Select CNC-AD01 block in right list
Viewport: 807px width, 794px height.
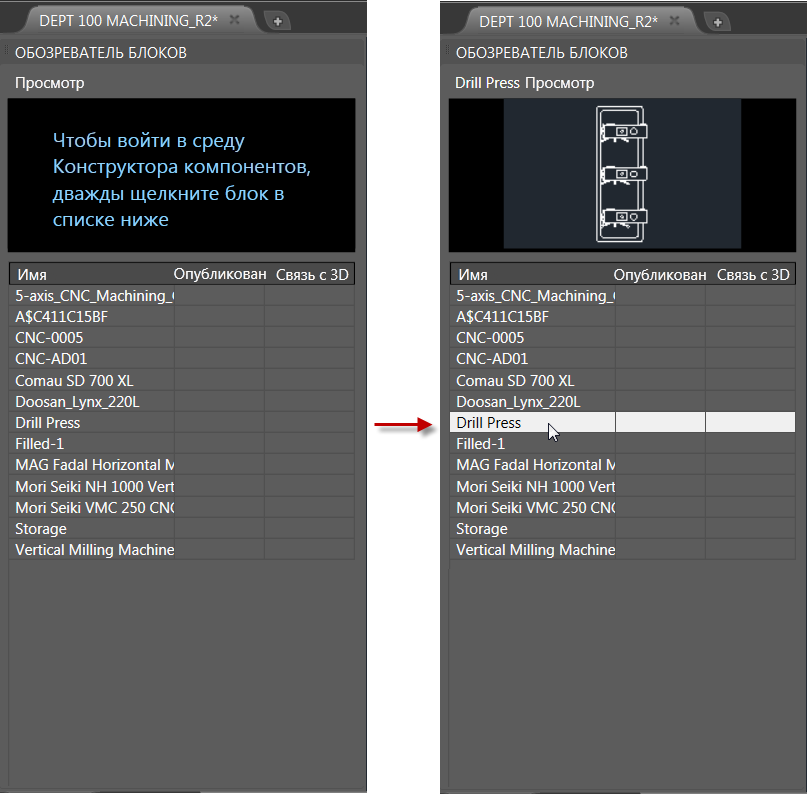click(x=623, y=359)
